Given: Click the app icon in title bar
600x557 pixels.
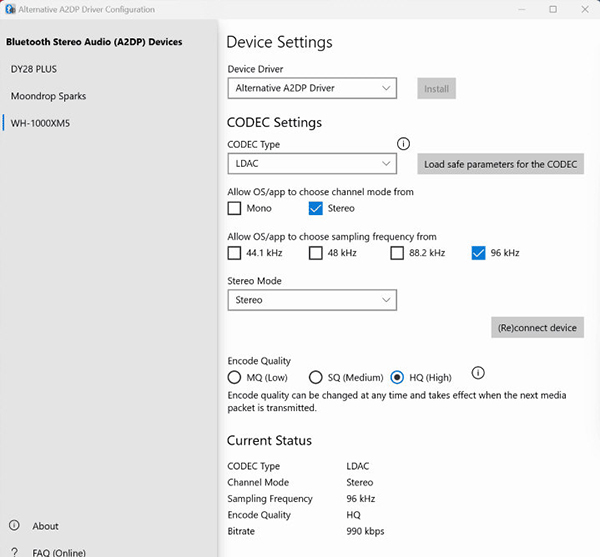Looking at the screenshot, I should (x=9, y=10).
